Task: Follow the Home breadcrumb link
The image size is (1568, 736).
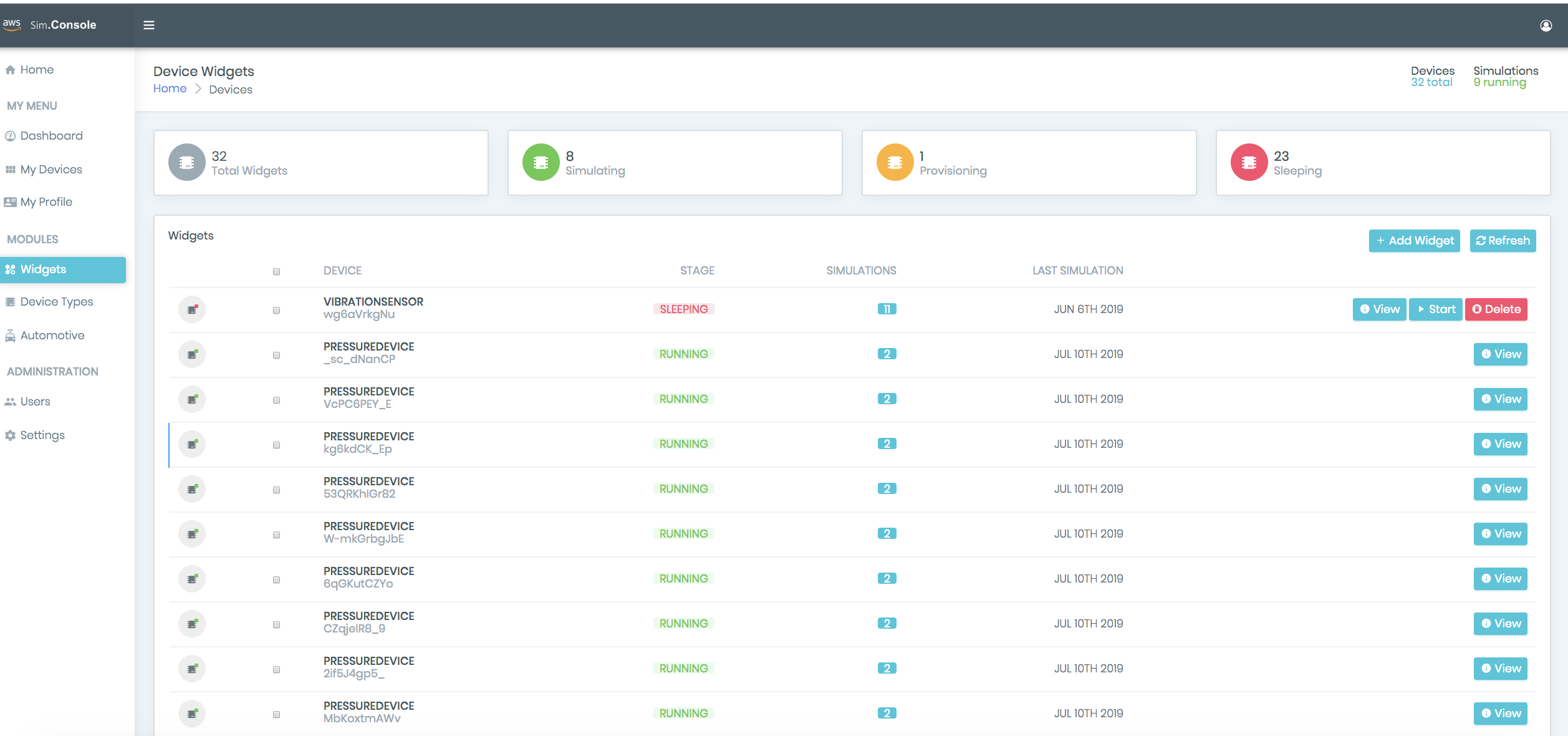Action: pos(170,89)
